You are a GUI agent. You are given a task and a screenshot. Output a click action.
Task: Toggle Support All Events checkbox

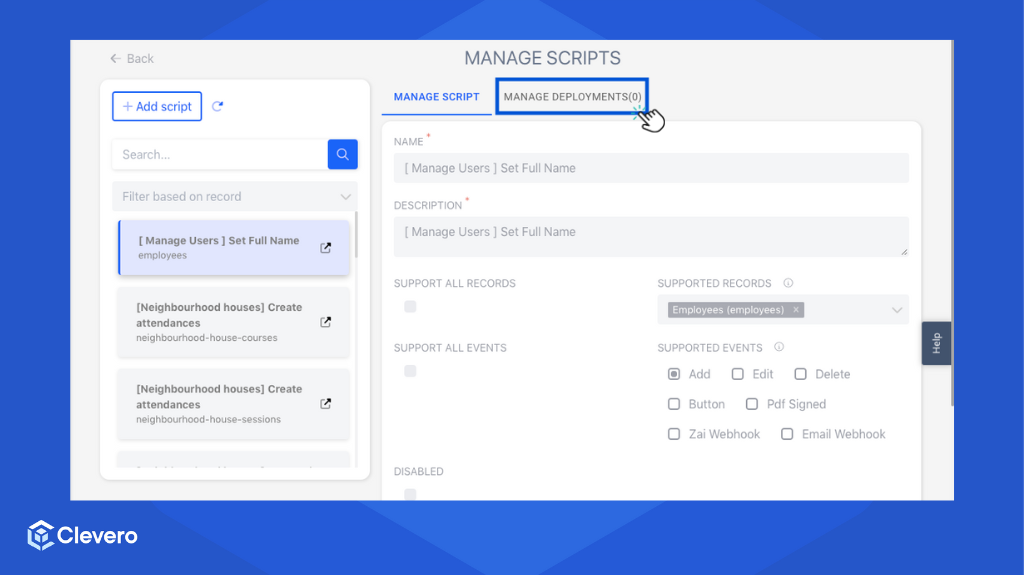410,371
